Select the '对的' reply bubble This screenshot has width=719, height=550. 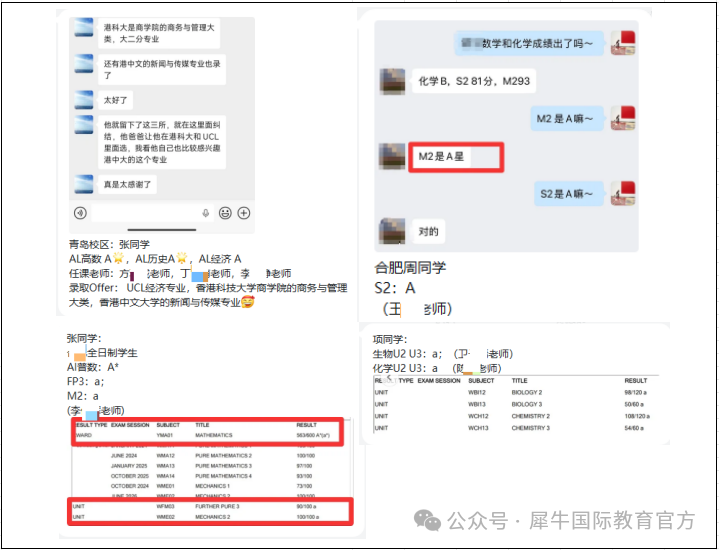click(428, 231)
